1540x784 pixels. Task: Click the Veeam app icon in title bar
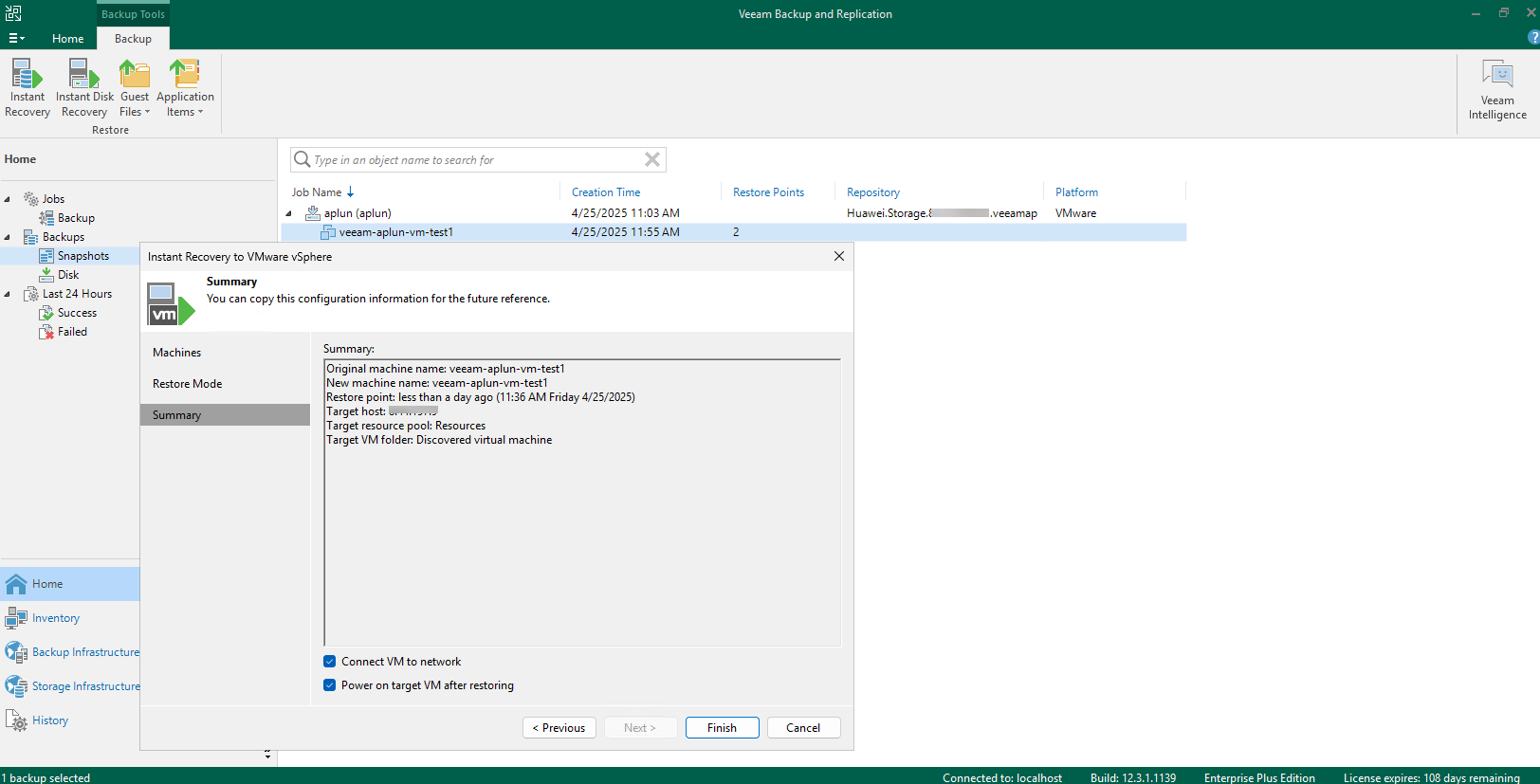[x=13, y=13]
